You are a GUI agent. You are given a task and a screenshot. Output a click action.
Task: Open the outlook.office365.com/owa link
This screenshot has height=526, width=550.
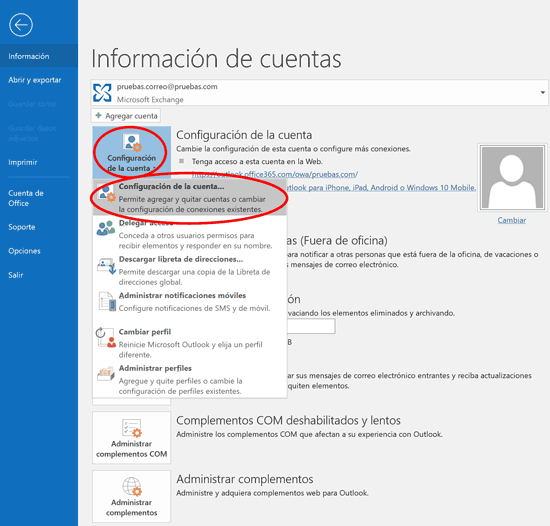275,174
